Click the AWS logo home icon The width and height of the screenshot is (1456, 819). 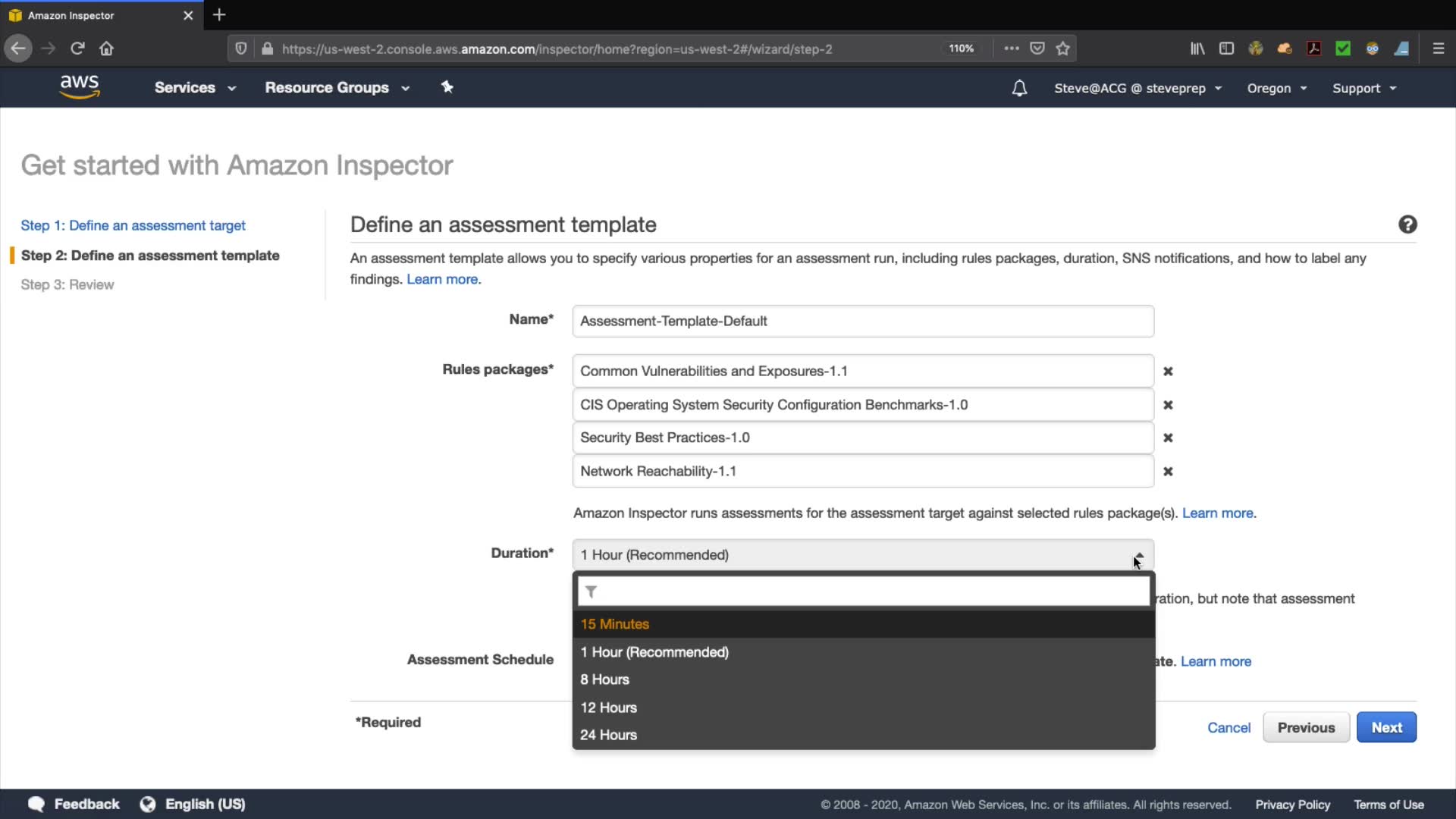point(80,87)
